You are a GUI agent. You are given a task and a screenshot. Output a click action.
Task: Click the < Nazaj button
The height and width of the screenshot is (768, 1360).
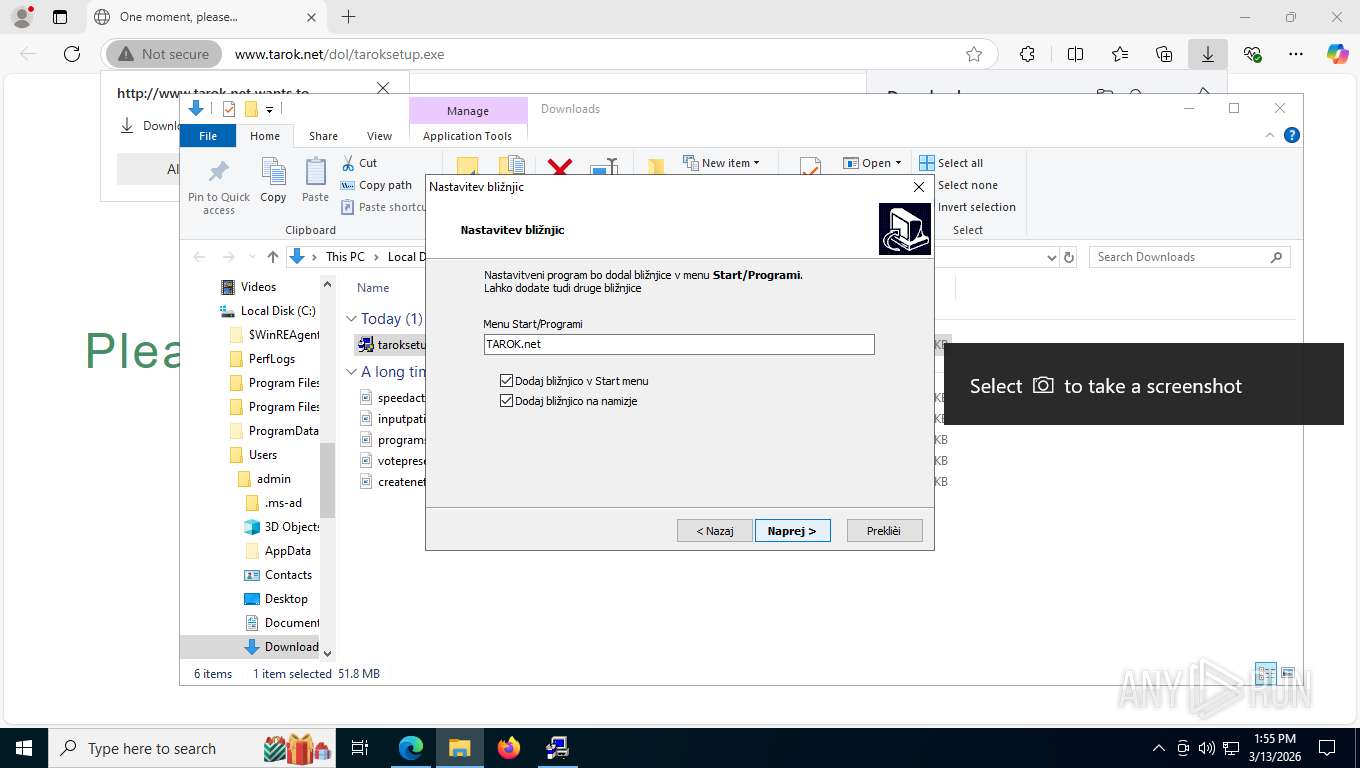coord(714,531)
